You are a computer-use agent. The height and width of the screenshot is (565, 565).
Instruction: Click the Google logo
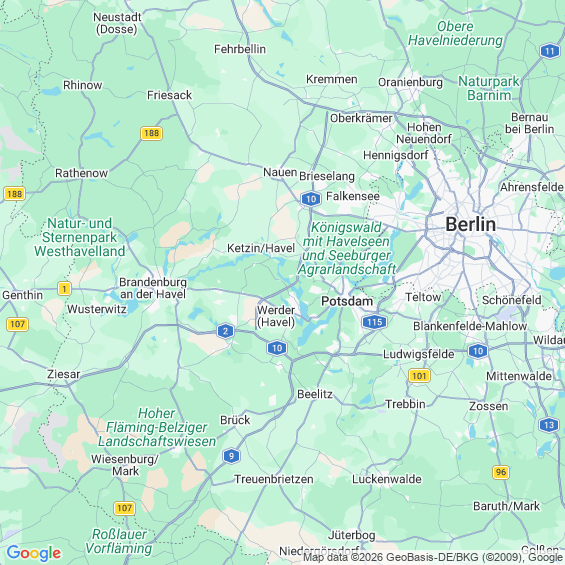(x=34, y=553)
